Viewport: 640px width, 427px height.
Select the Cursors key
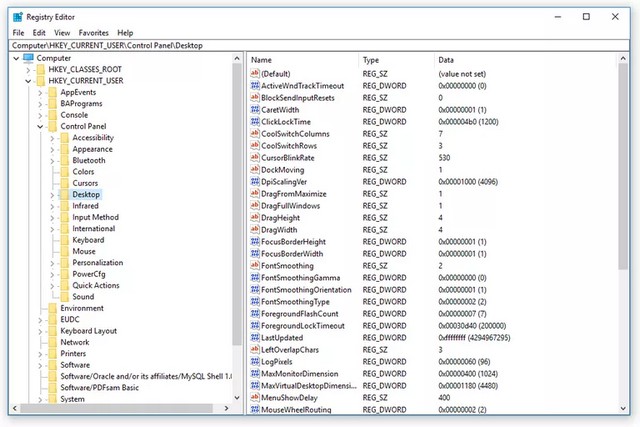(85, 183)
